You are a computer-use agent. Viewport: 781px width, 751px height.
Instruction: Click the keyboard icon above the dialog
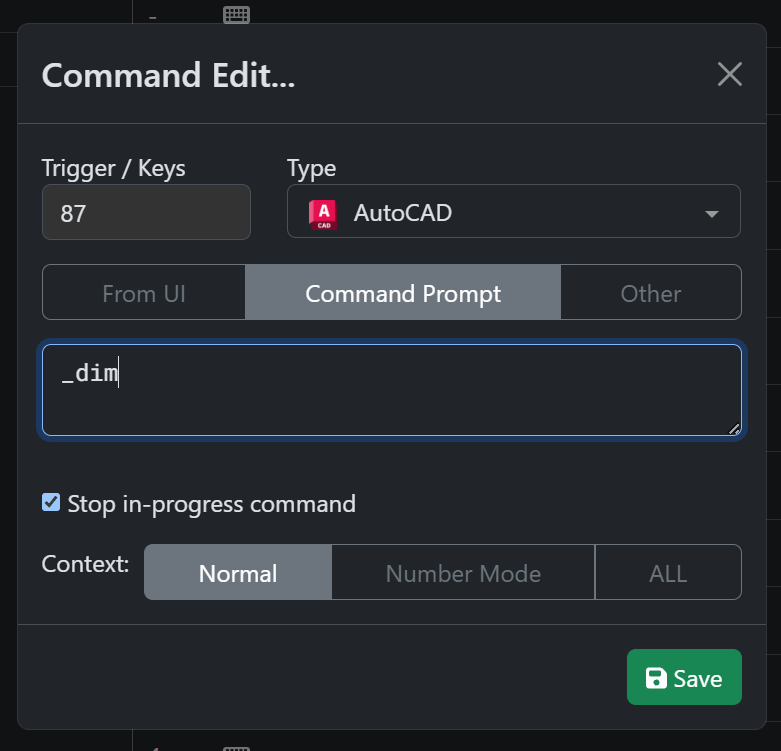(x=236, y=14)
